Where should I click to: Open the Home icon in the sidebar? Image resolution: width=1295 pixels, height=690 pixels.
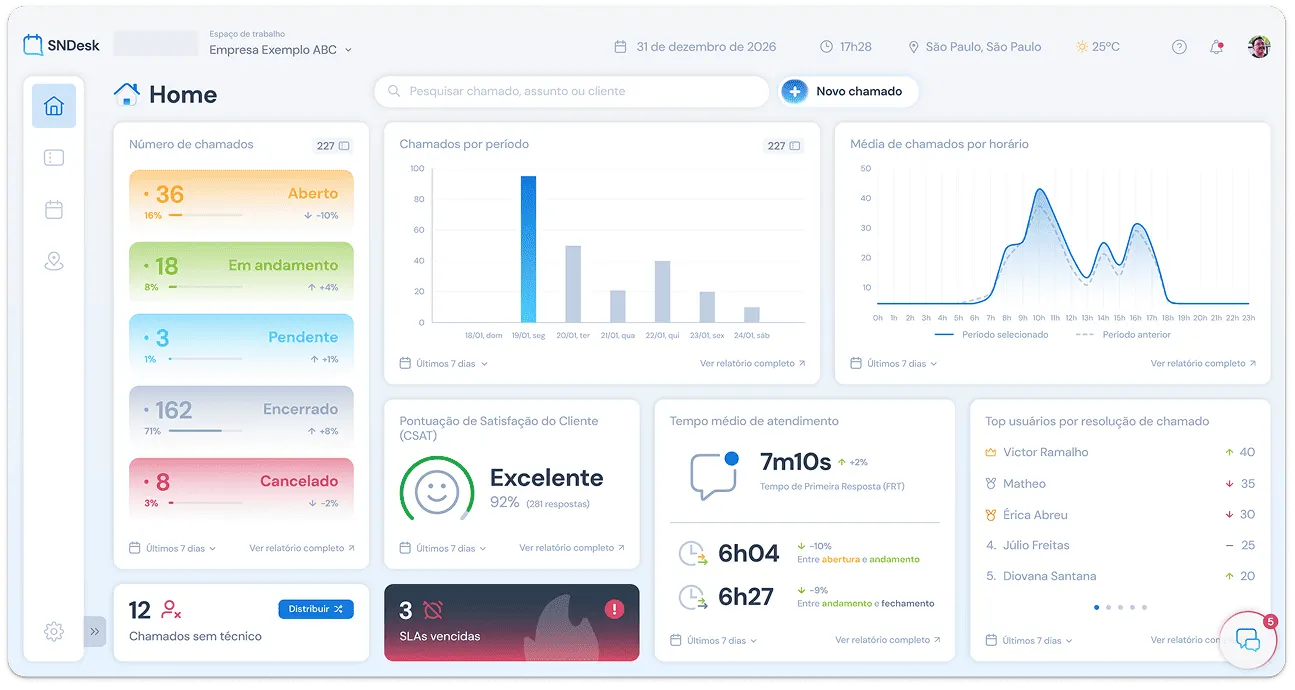(x=54, y=106)
